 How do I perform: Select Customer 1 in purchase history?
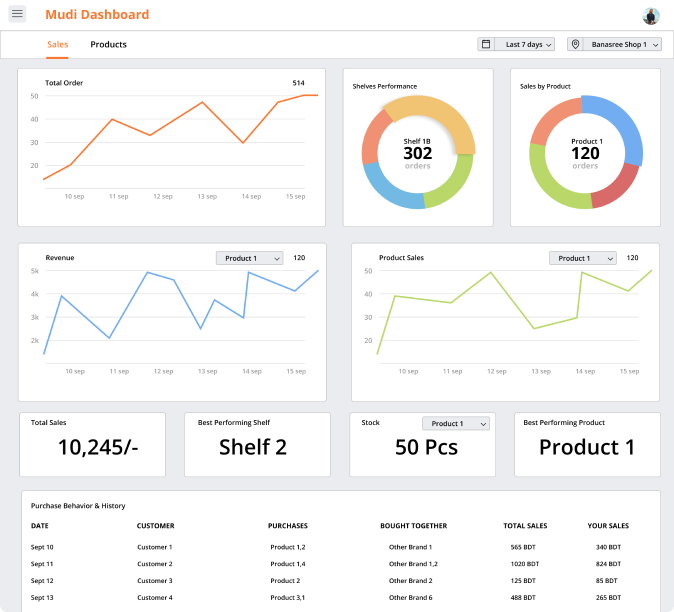[x=155, y=547]
